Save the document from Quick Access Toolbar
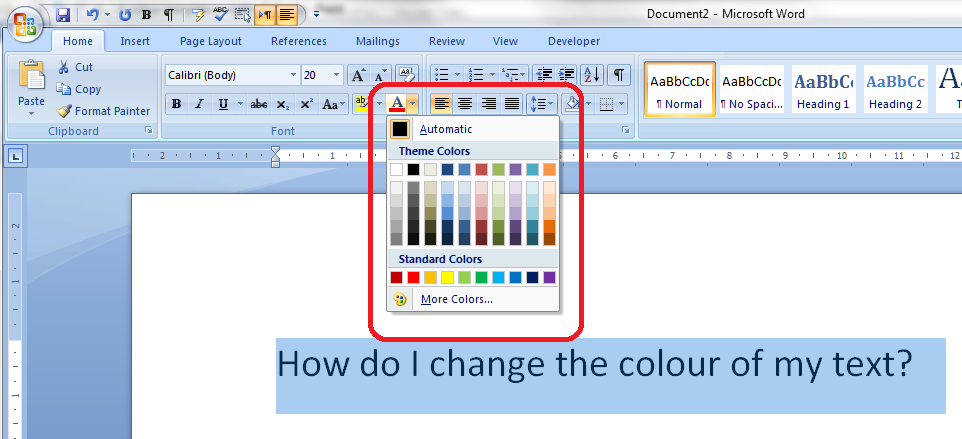The image size is (962, 439). tap(63, 14)
